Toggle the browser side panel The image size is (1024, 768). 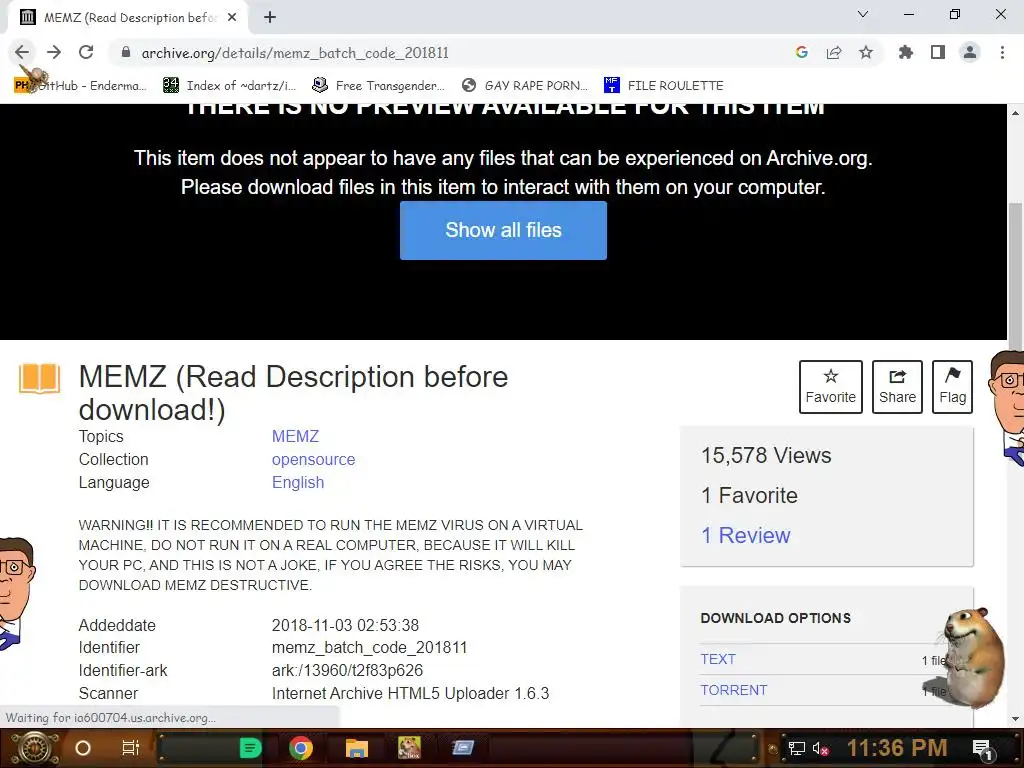938,52
